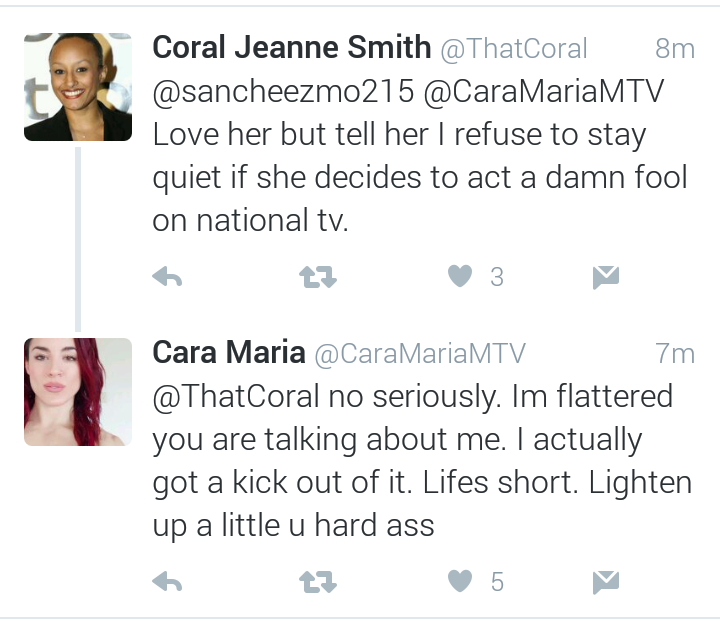The image size is (720, 641).
Task: Retweet Cara Maria's tweet
Action: (x=318, y=582)
